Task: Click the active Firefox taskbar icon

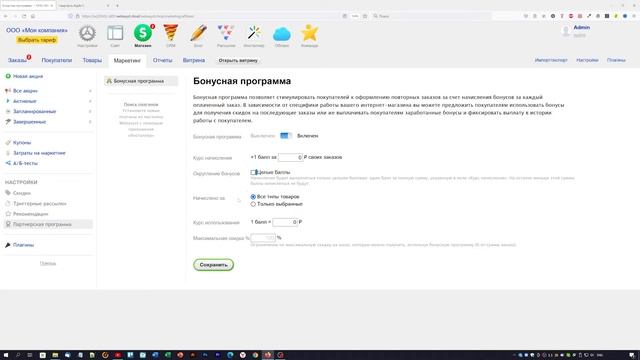Action: (268, 355)
